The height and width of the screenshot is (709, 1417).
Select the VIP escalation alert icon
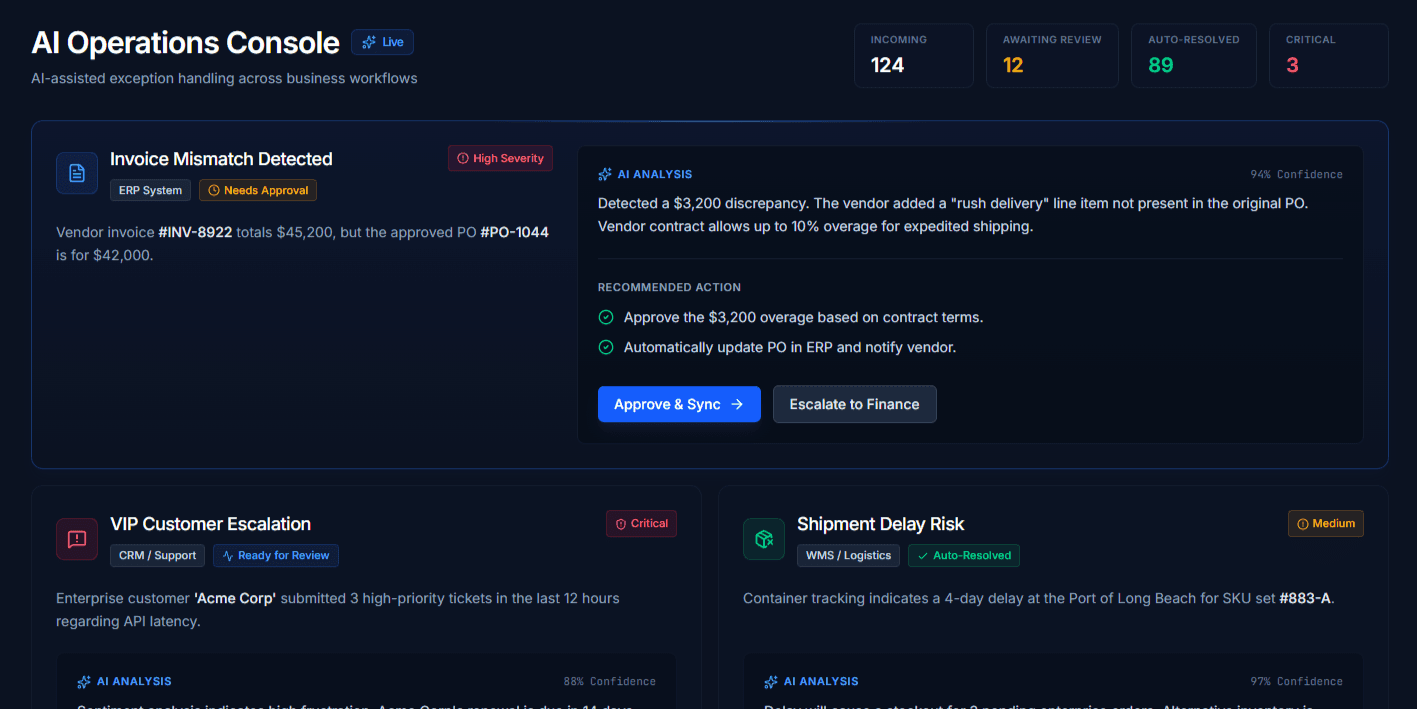point(76,538)
